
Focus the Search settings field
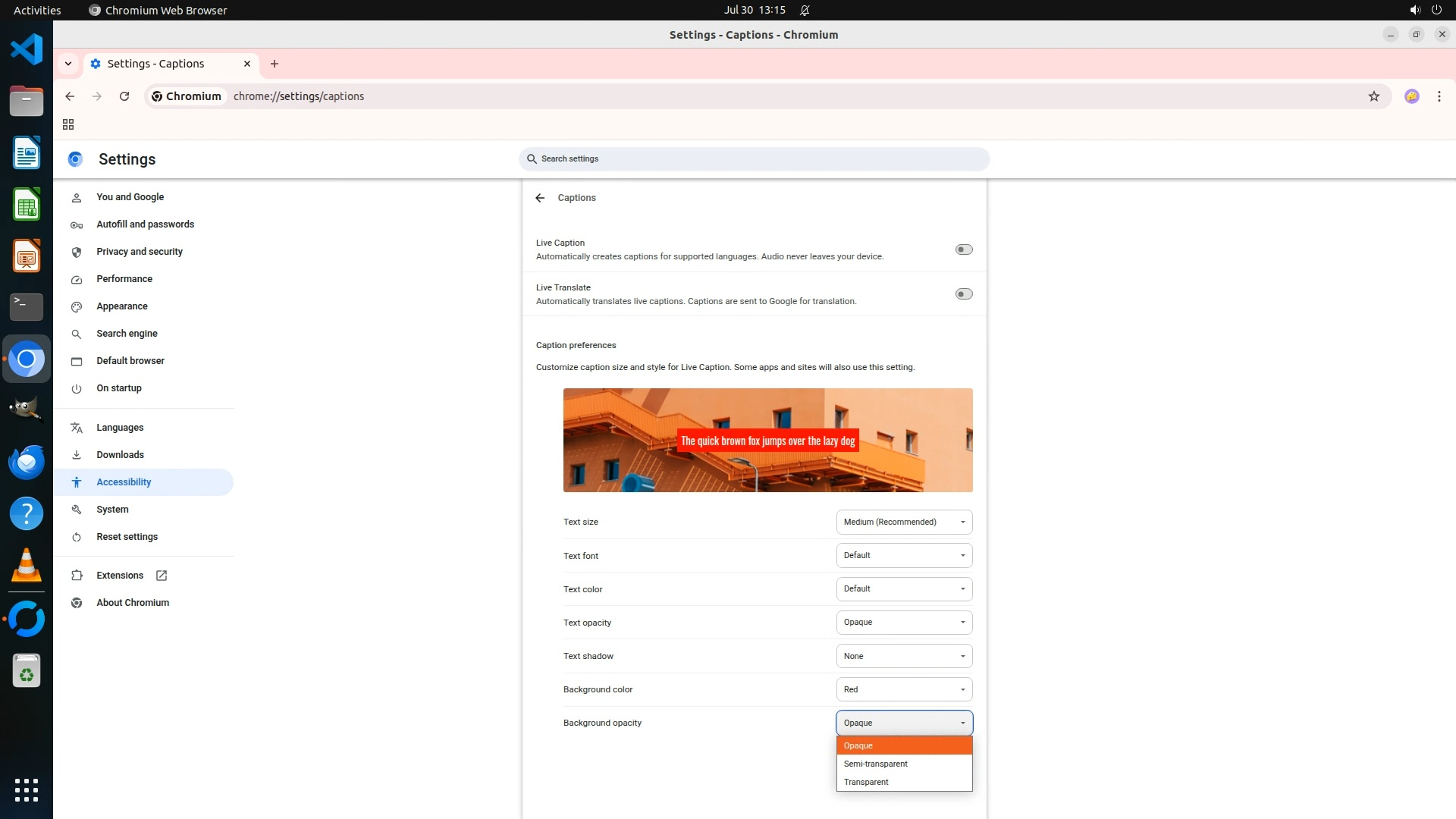[x=754, y=159]
